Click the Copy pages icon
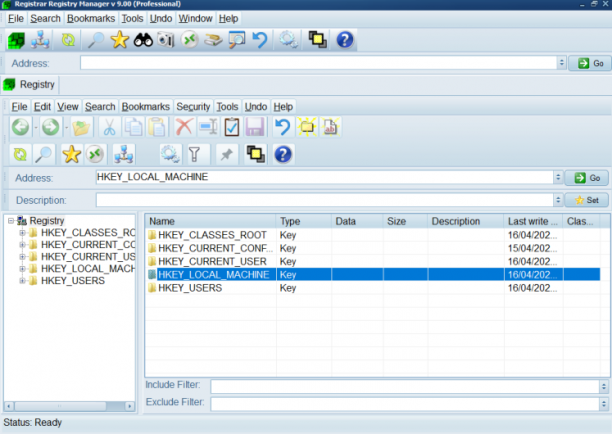Image resolution: width=612 pixels, height=434 pixels. click(x=133, y=127)
